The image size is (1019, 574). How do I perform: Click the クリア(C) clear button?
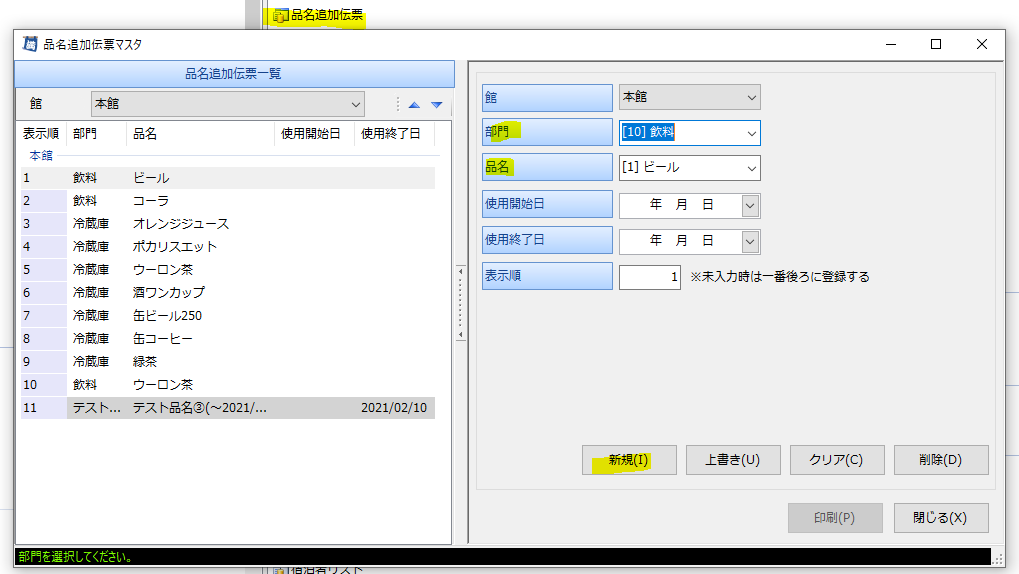pyautogui.click(x=835, y=460)
